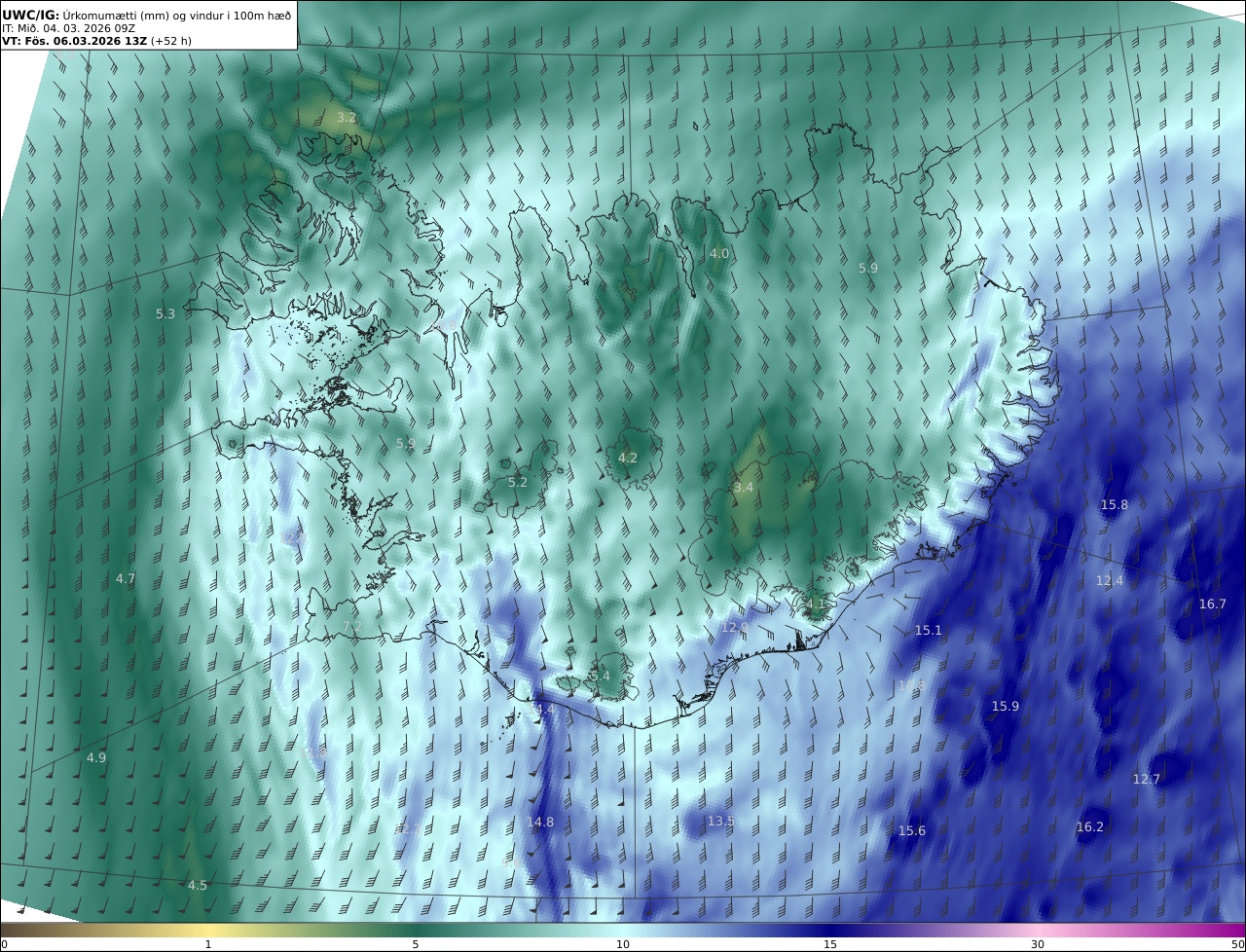Click the map value label "15.9"

(x=1006, y=707)
